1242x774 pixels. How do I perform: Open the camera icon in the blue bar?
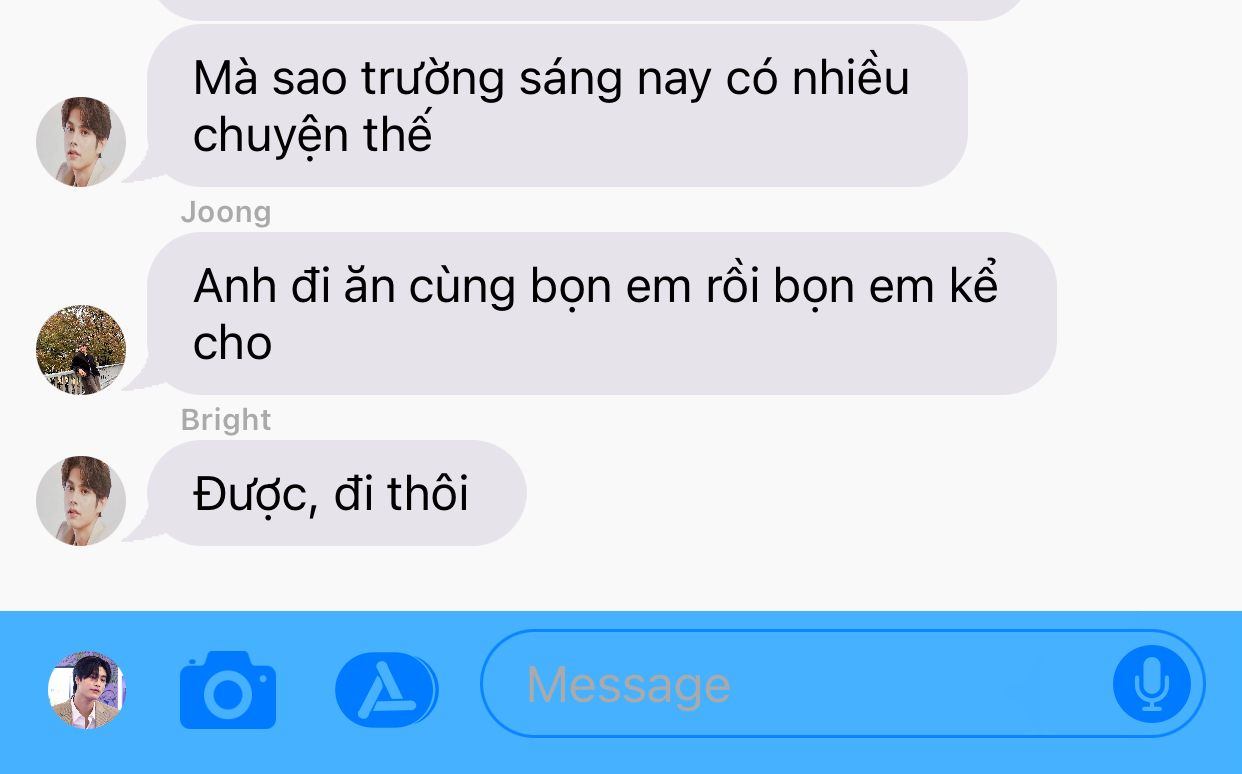click(228, 689)
